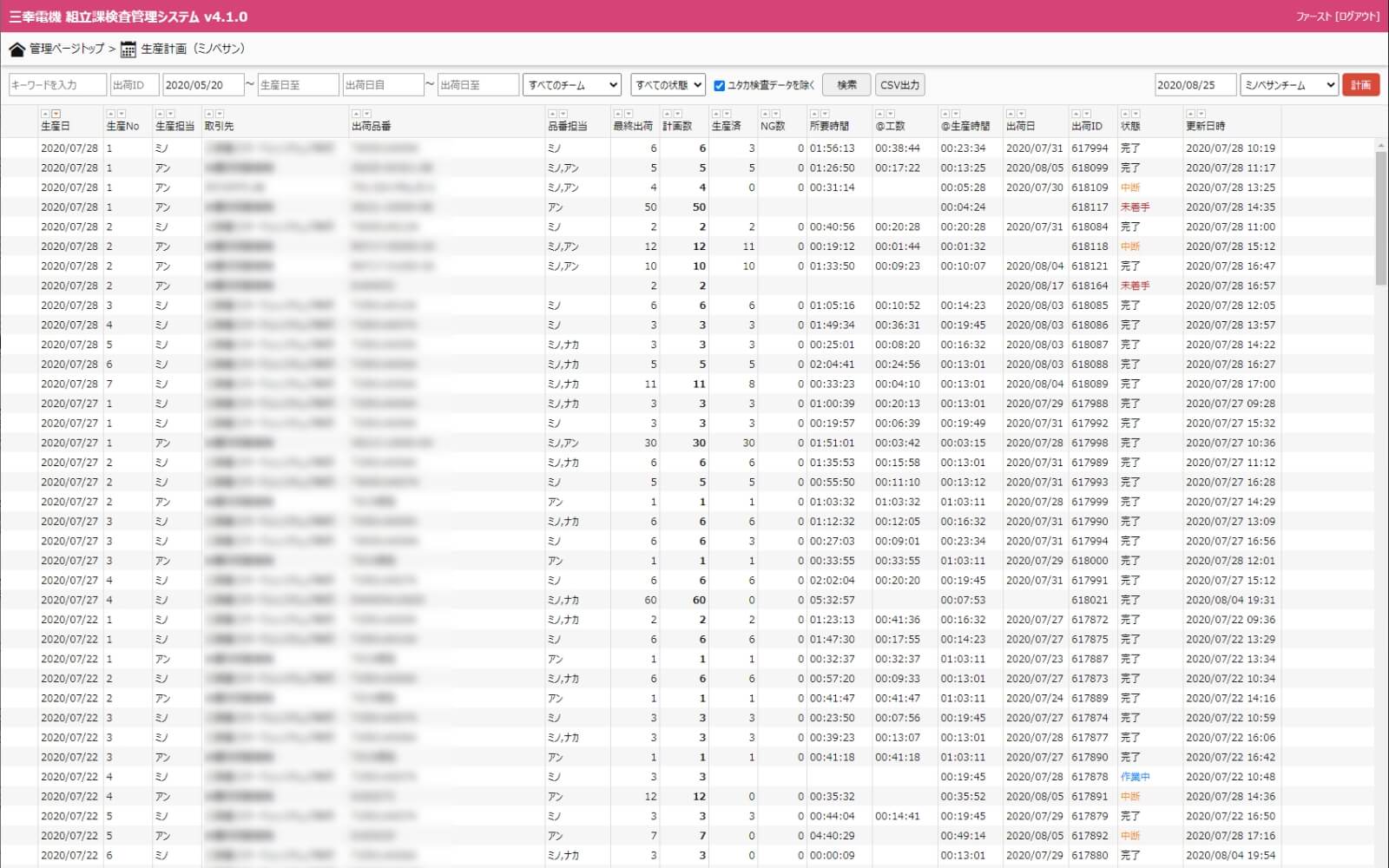
Task: Sort 更新日時 column ascending arrow
Action: (x=1190, y=114)
